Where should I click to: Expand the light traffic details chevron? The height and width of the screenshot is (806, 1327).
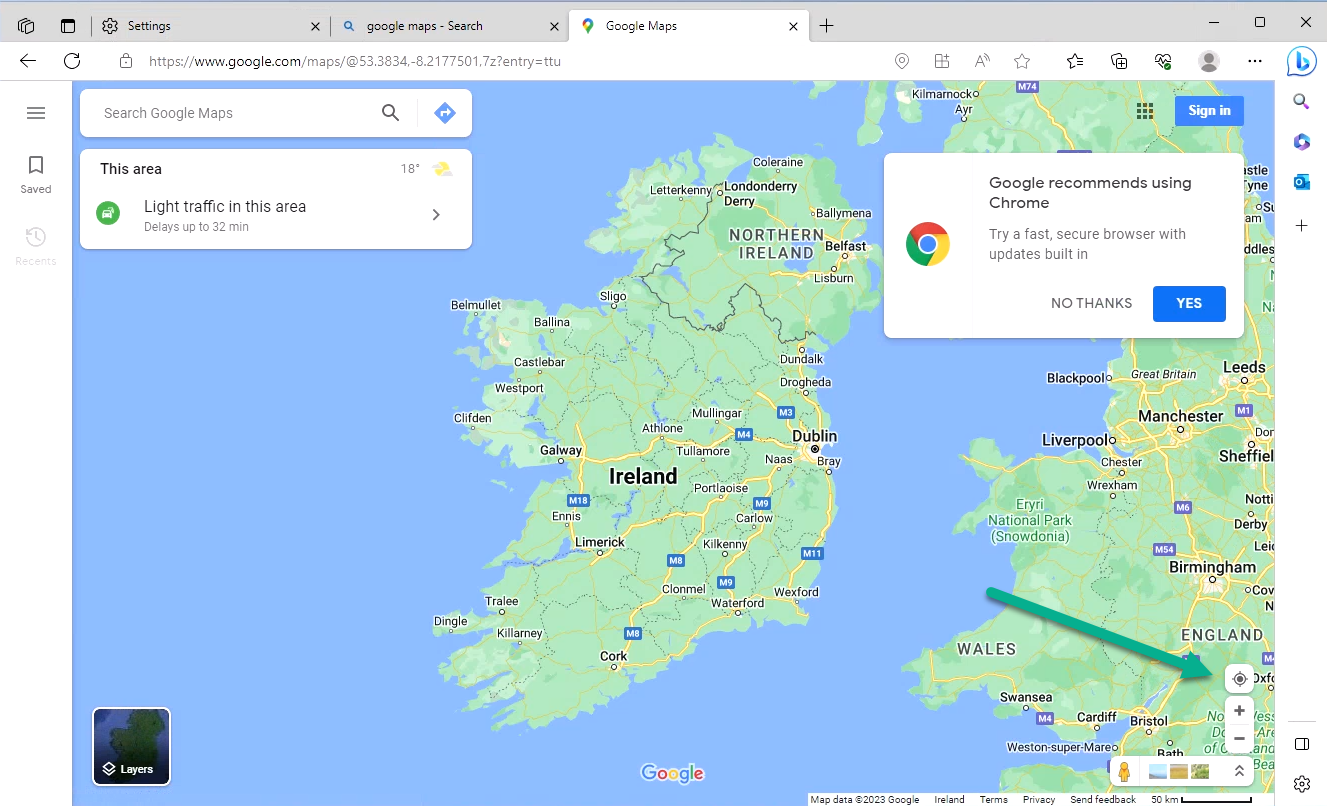coord(436,214)
